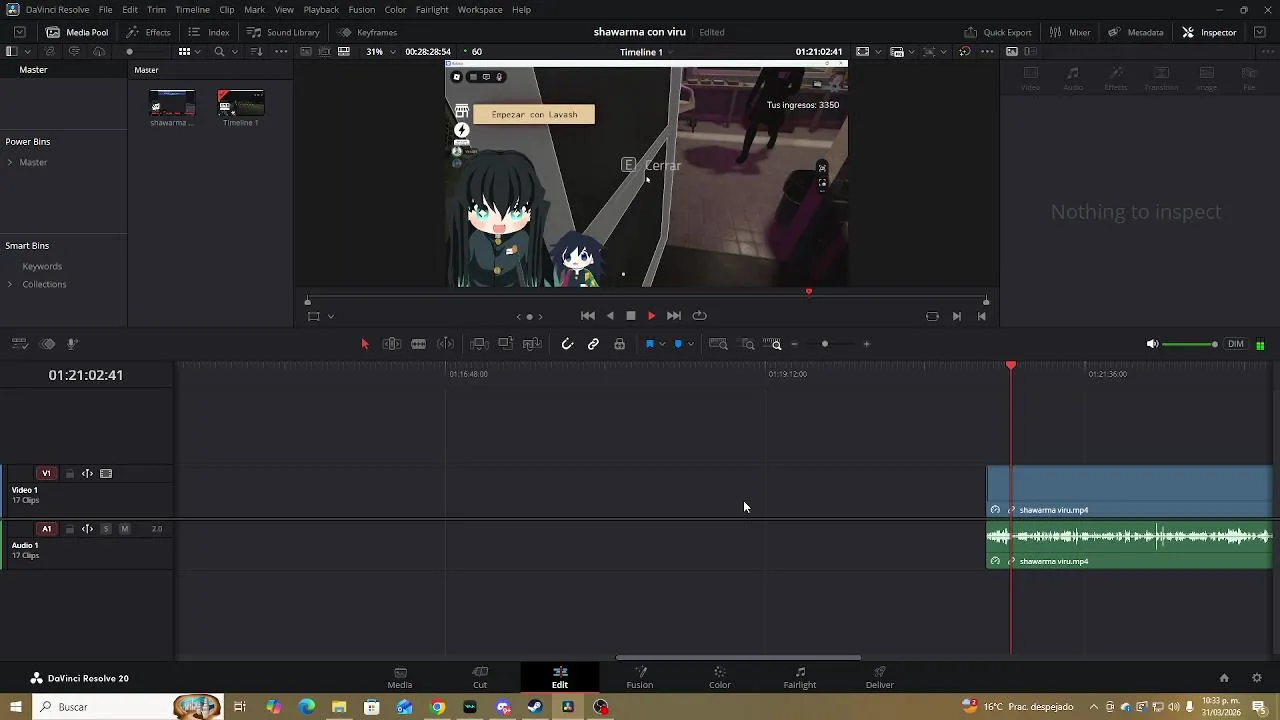Click the blue Flag clip icon
The height and width of the screenshot is (720, 1280).
pos(649,344)
